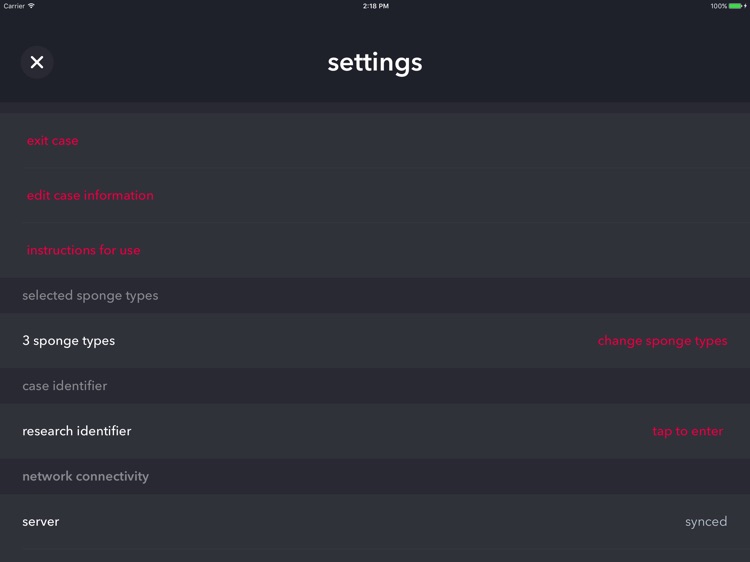Screen dimensions: 750x562
Task: Click the green battery icon
Action: pyautogui.click(x=735, y=6)
